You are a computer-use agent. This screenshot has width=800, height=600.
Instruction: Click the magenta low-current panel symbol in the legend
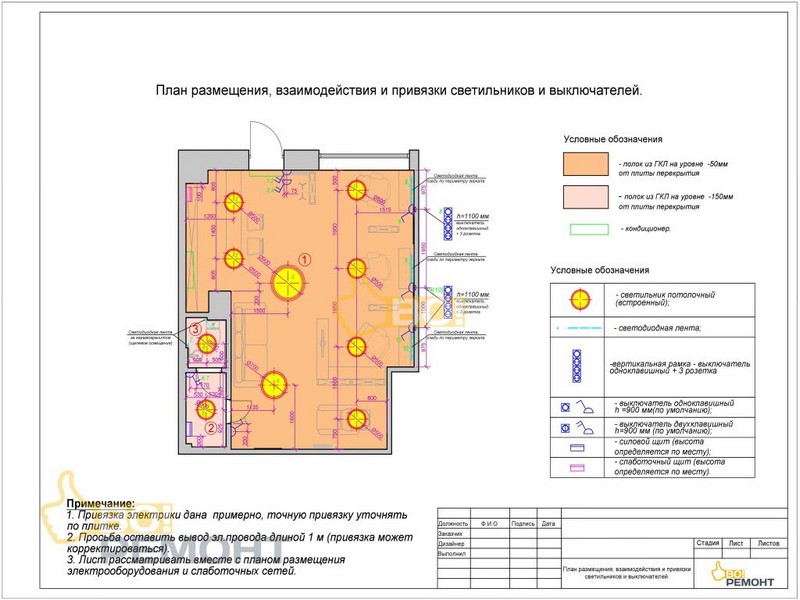[577, 468]
